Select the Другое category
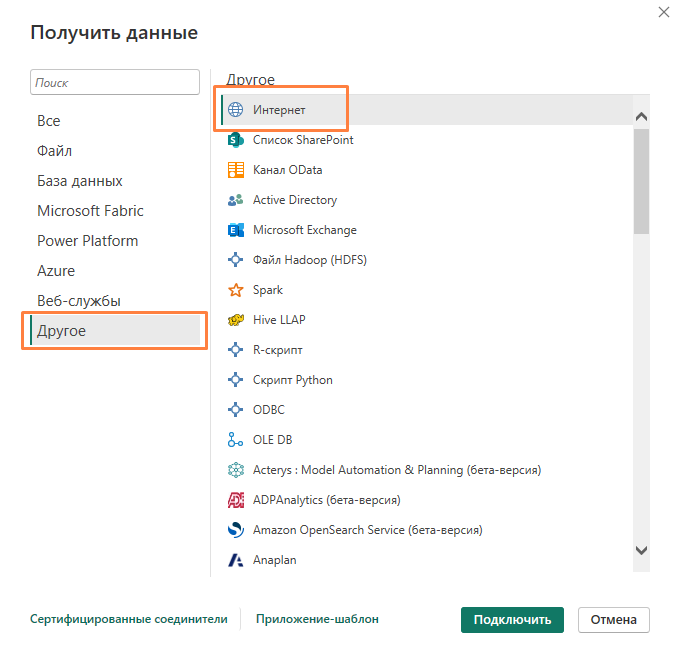 click(115, 330)
